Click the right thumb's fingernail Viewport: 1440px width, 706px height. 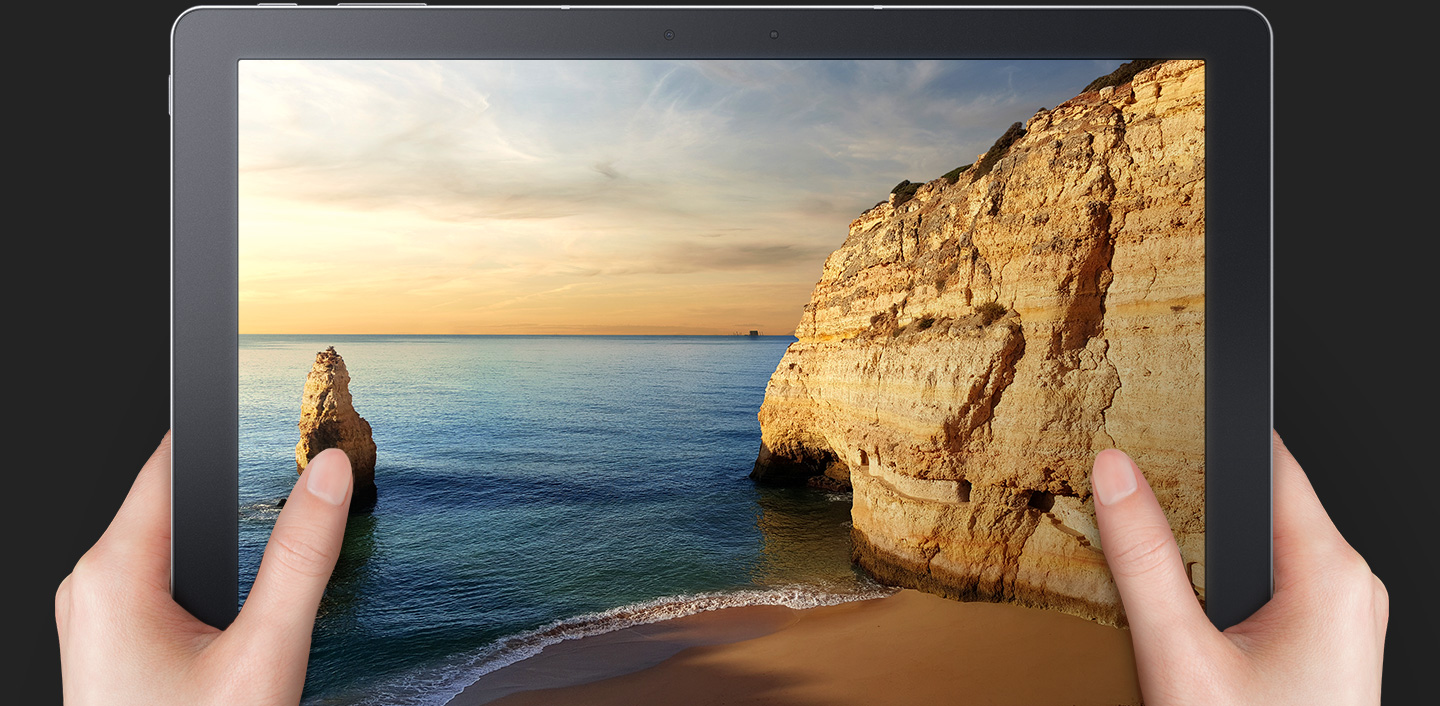(1113, 477)
